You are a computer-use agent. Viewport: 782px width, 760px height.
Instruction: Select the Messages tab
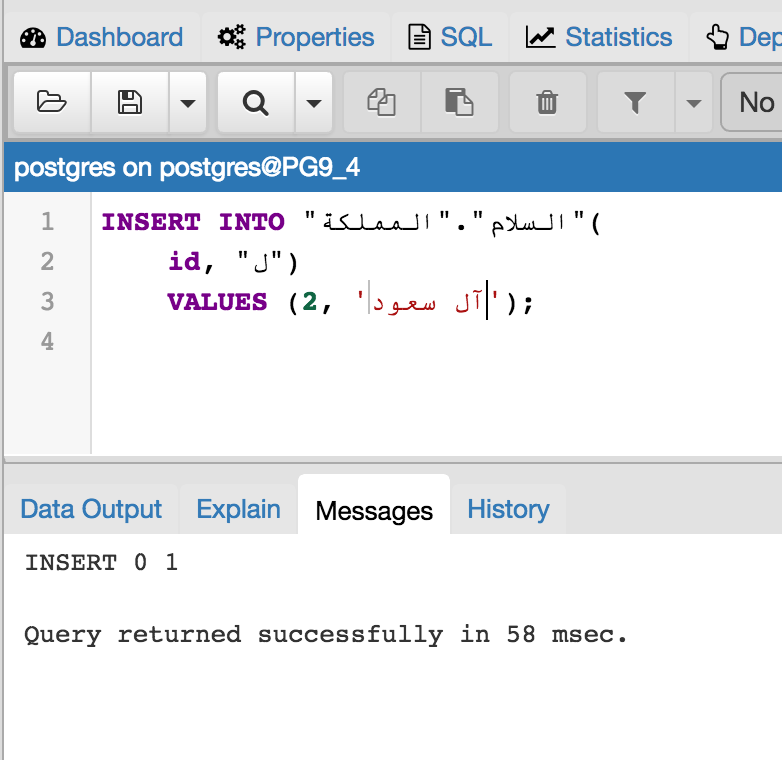coord(374,511)
